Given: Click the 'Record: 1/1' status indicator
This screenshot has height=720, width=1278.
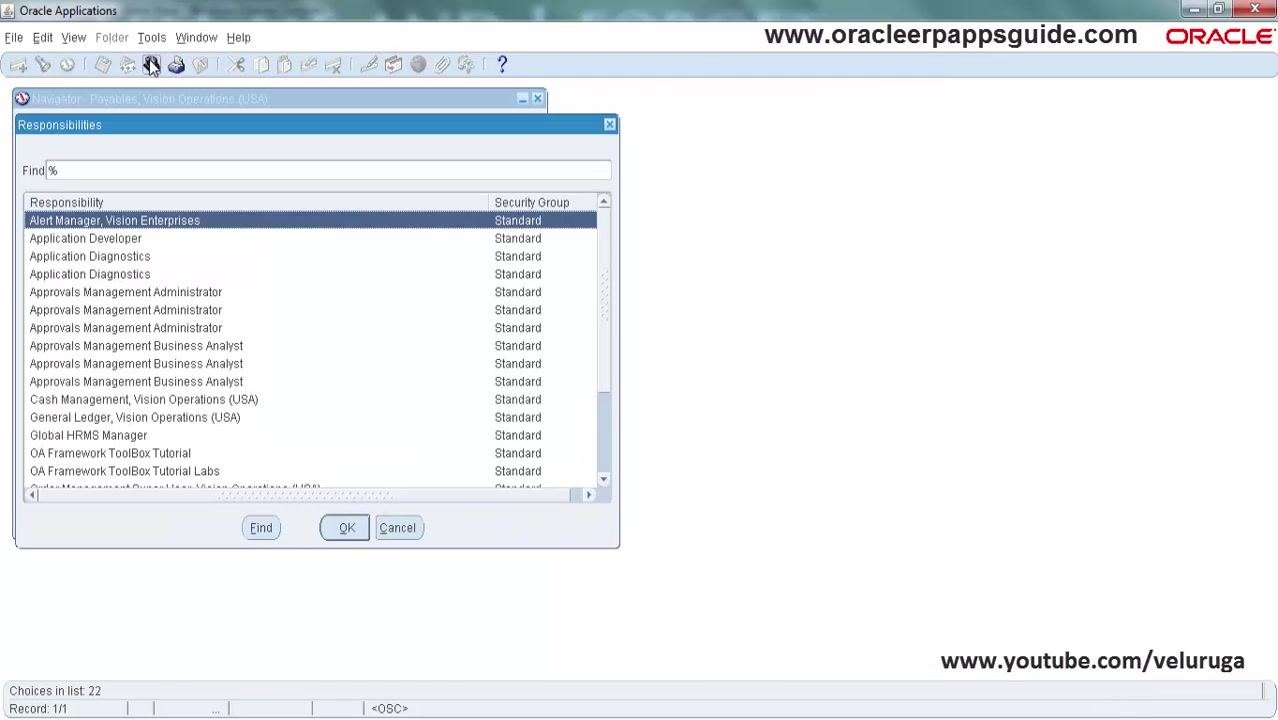Looking at the screenshot, I should coord(38,709).
